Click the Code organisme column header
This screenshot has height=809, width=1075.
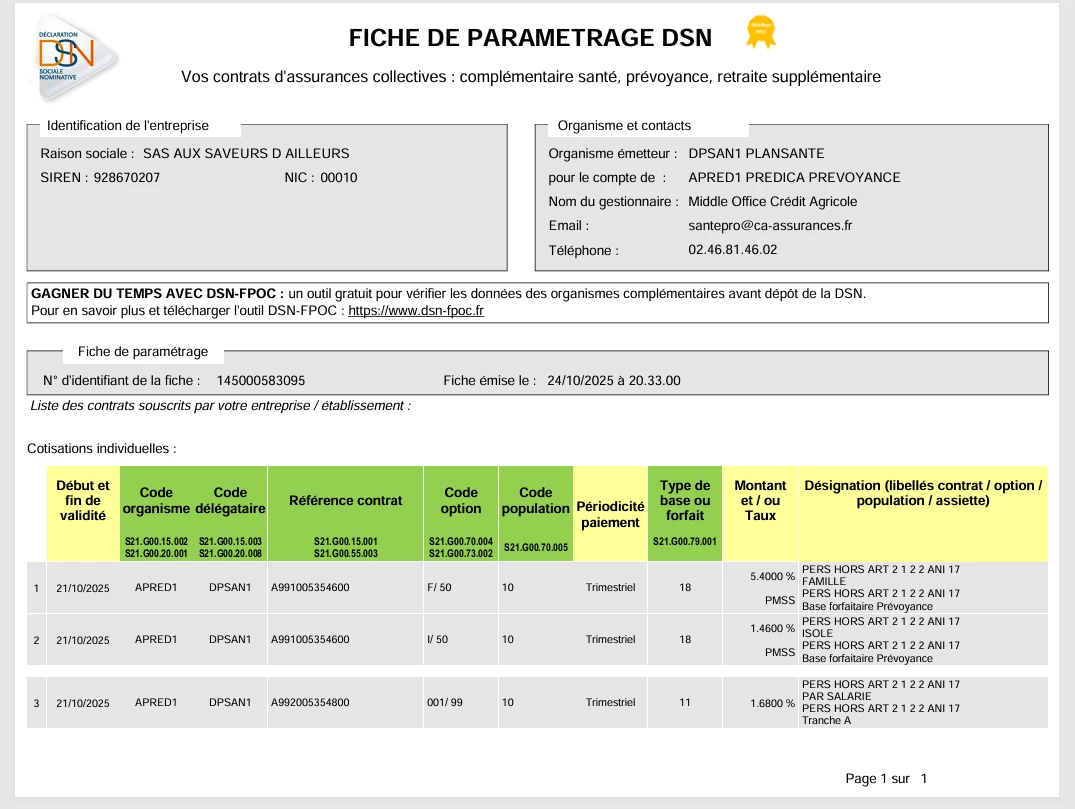pos(156,514)
